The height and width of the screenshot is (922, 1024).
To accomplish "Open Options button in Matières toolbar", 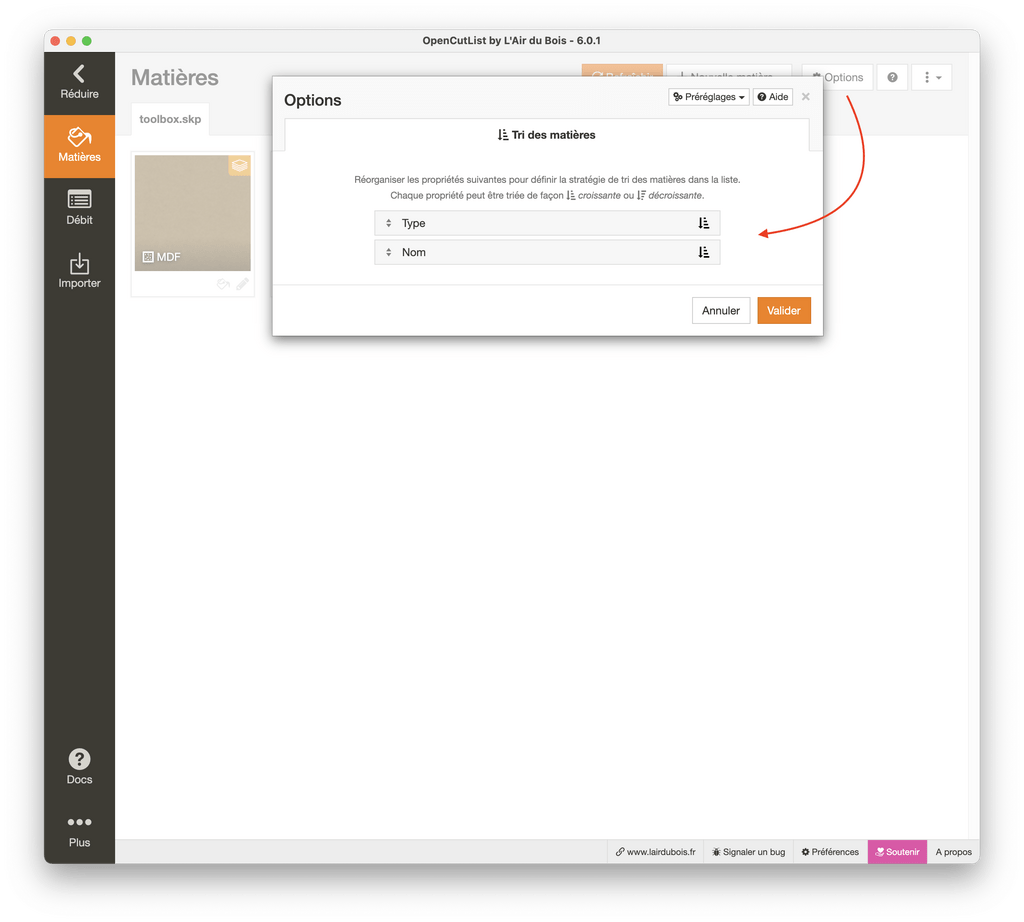I will point(842,77).
